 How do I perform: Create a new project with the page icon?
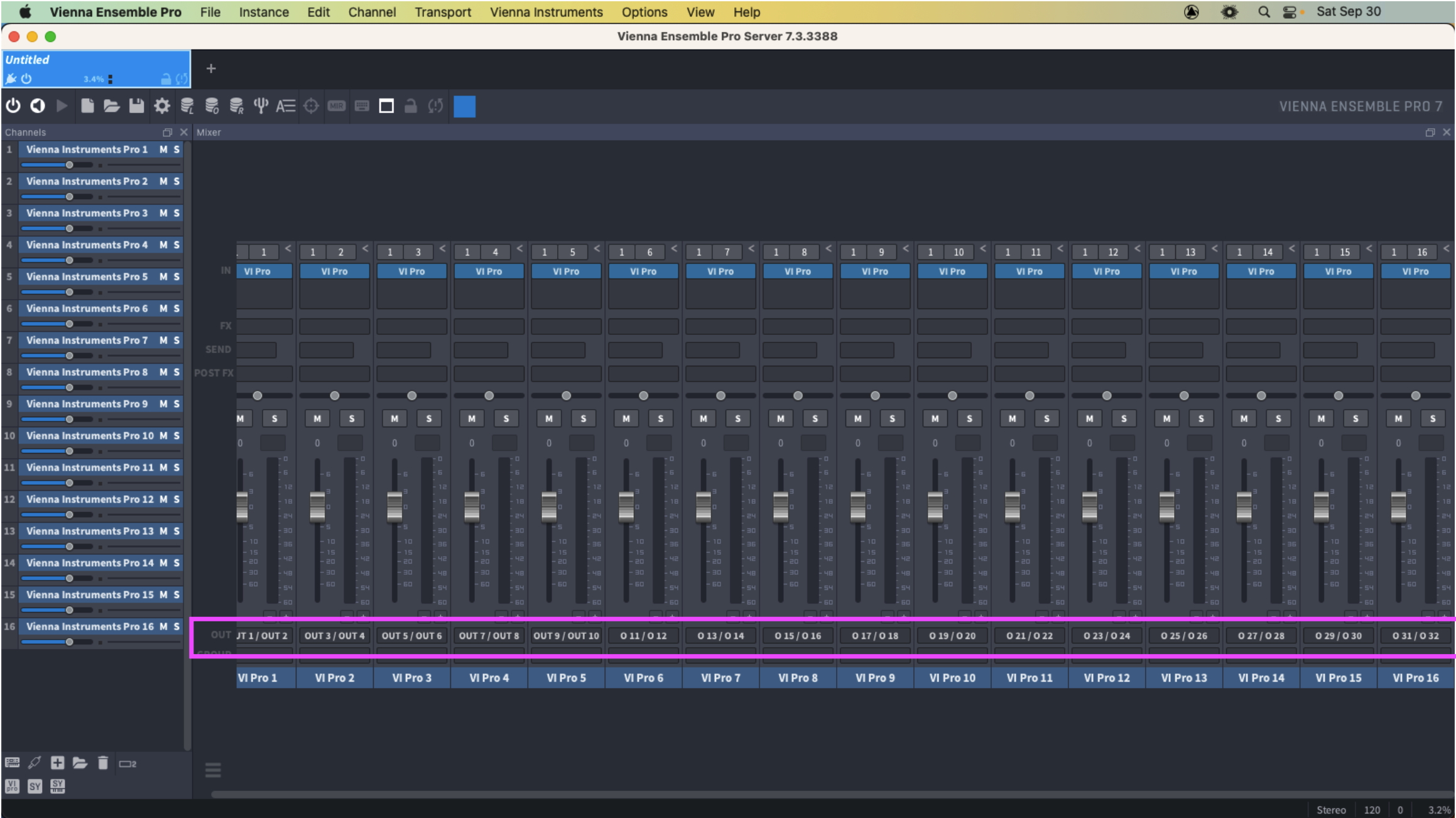click(x=87, y=106)
